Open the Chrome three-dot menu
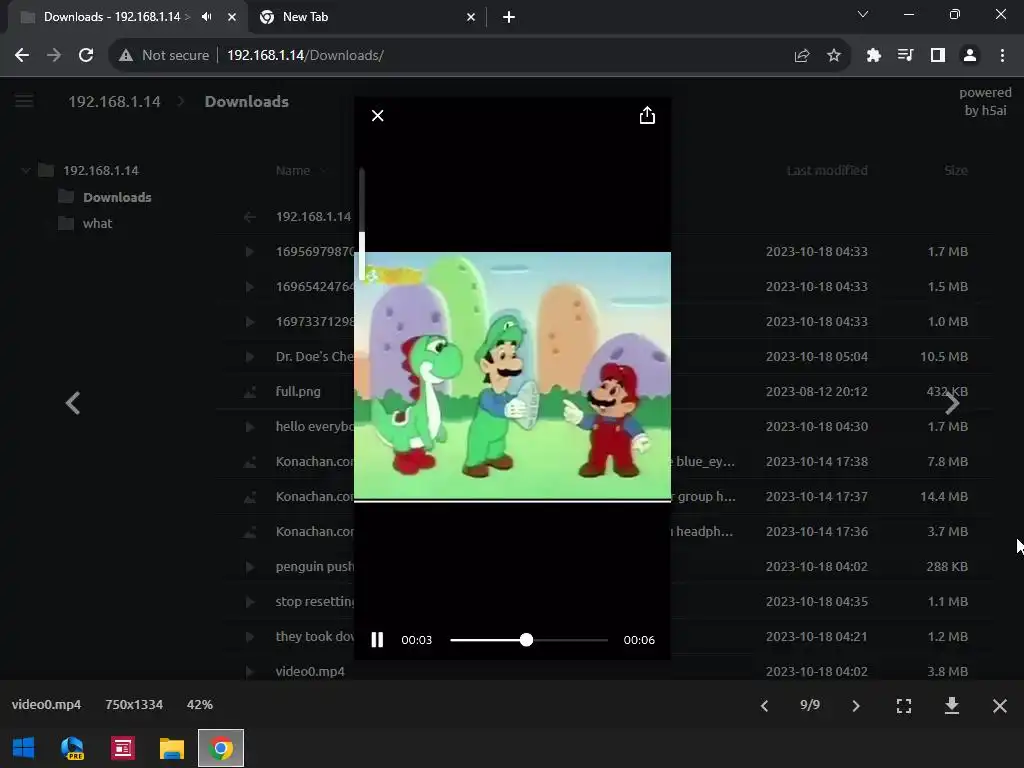 tap(1002, 56)
